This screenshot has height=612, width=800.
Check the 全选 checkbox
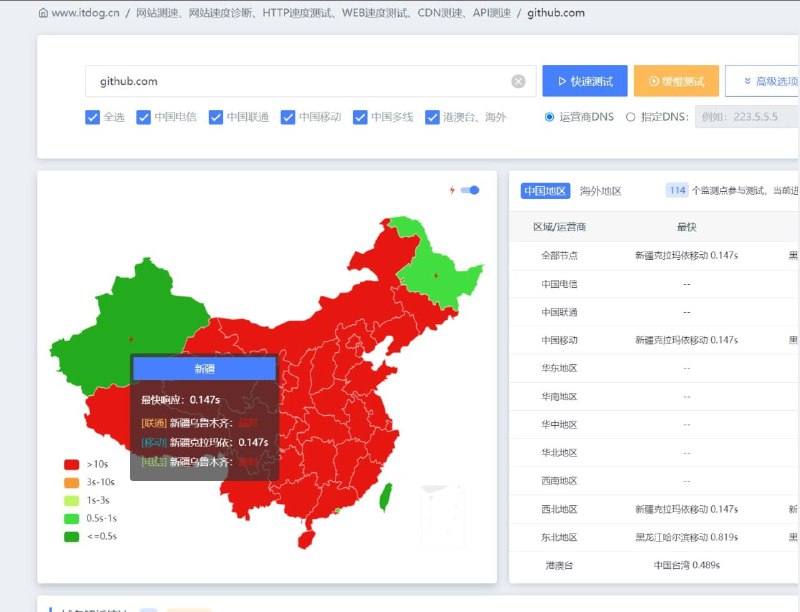click(x=92, y=117)
